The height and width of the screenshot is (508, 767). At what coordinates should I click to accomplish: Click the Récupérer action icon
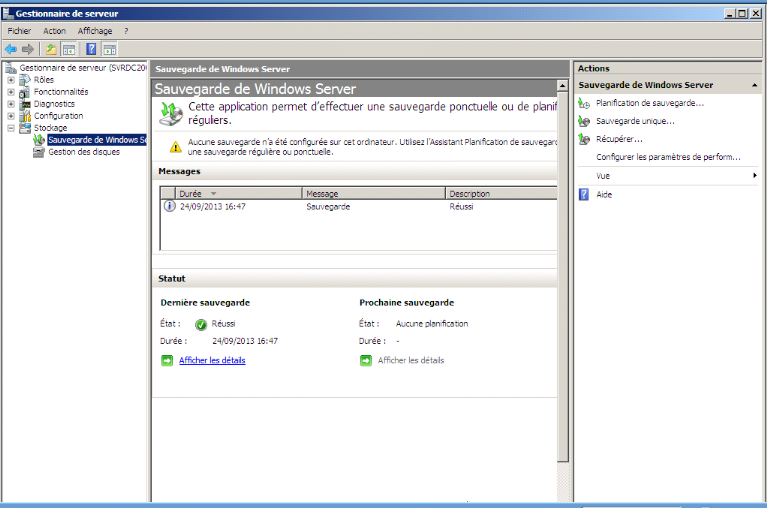pos(584,139)
